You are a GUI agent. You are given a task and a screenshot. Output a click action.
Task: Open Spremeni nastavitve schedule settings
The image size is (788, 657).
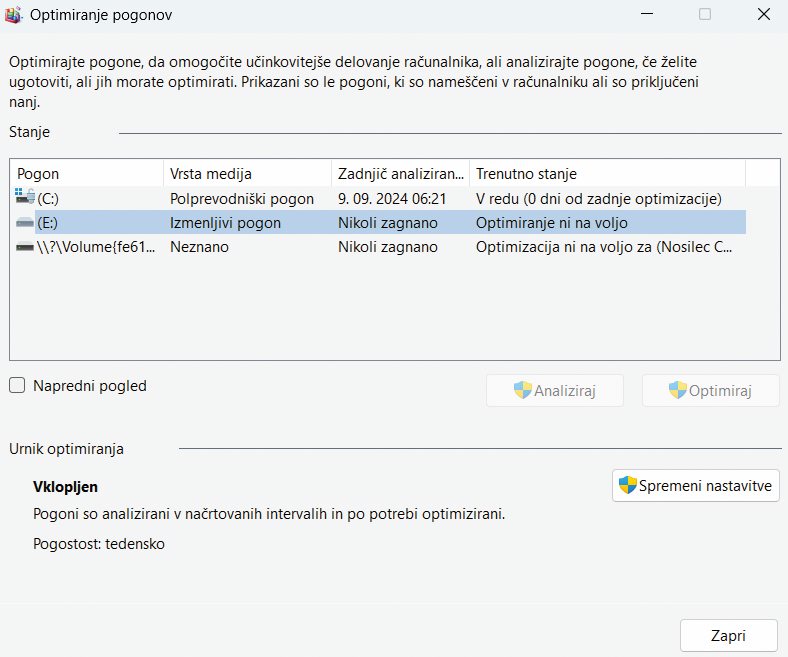point(696,486)
